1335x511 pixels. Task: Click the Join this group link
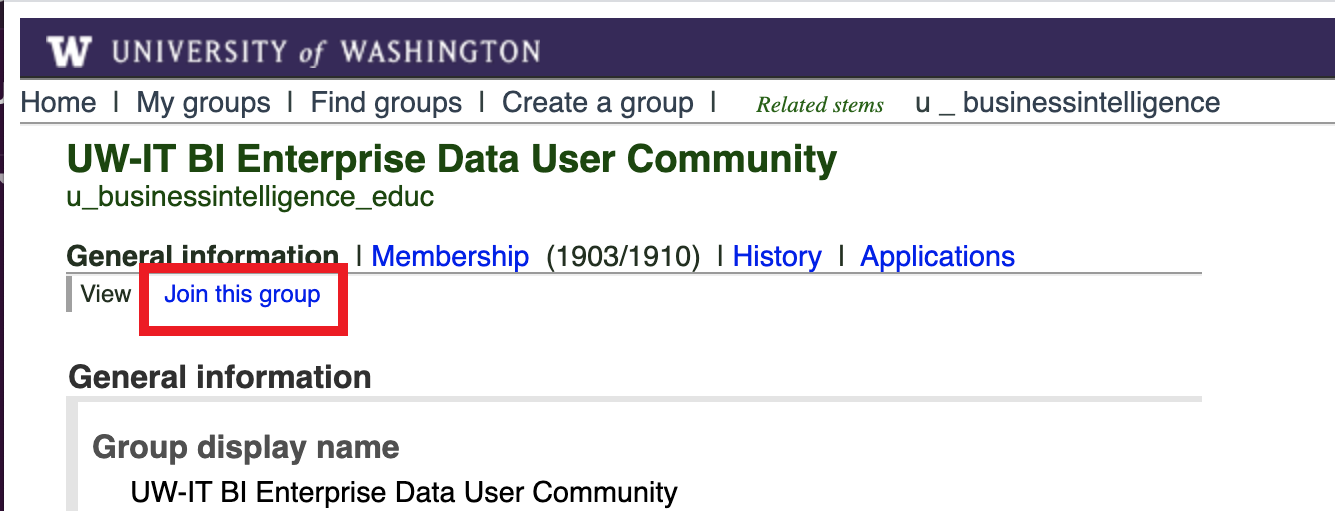(x=242, y=294)
